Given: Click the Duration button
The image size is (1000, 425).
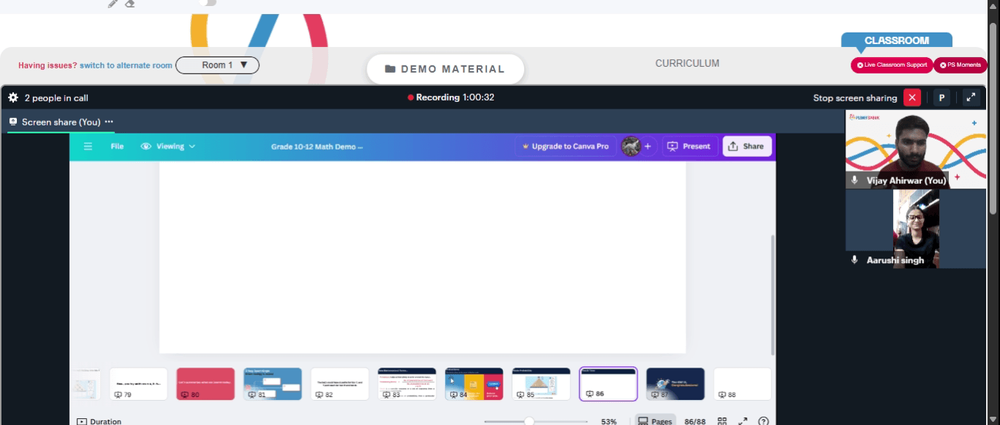Looking at the screenshot, I should [x=99, y=421].
